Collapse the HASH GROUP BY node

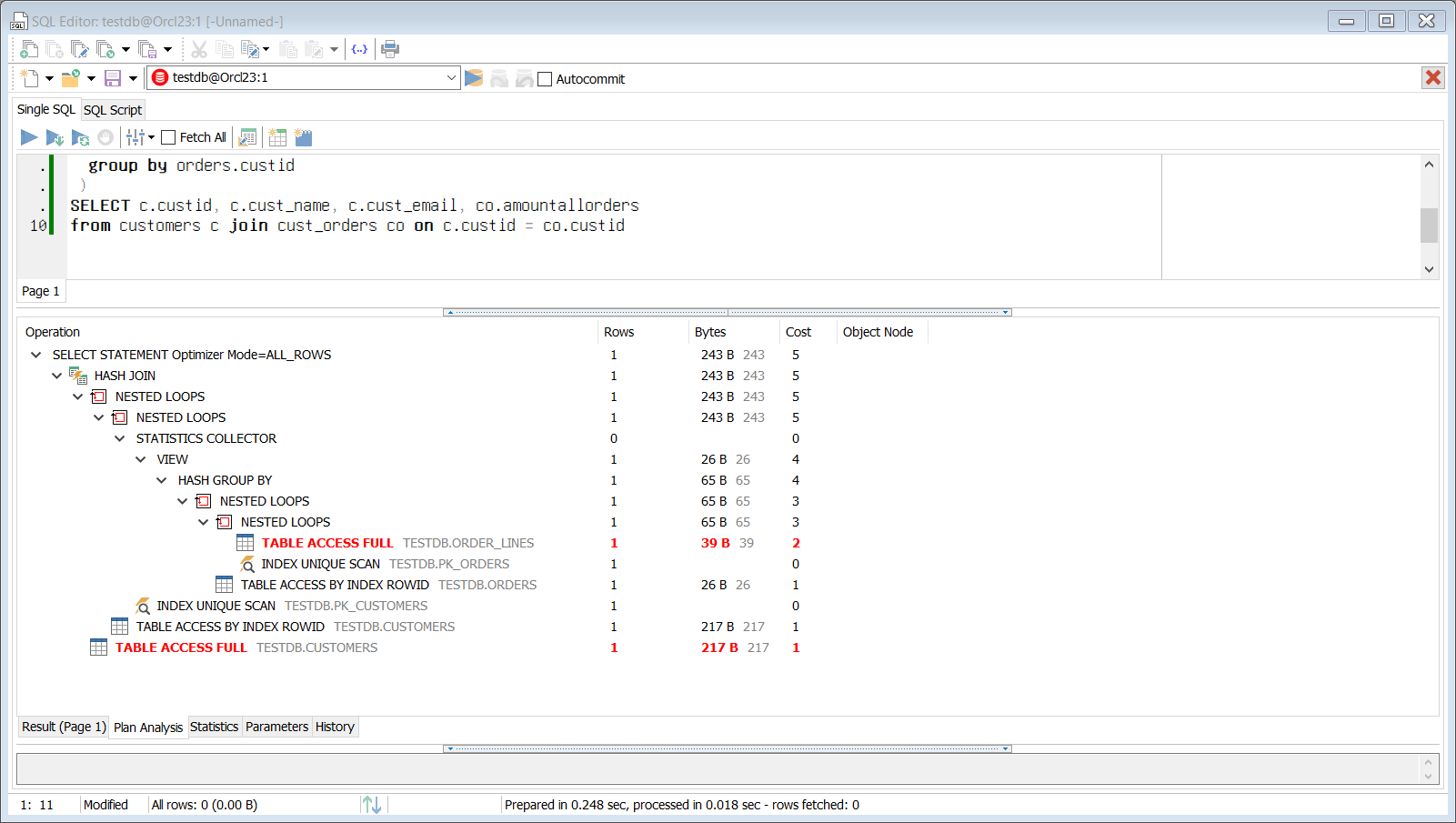pos(161,480)
